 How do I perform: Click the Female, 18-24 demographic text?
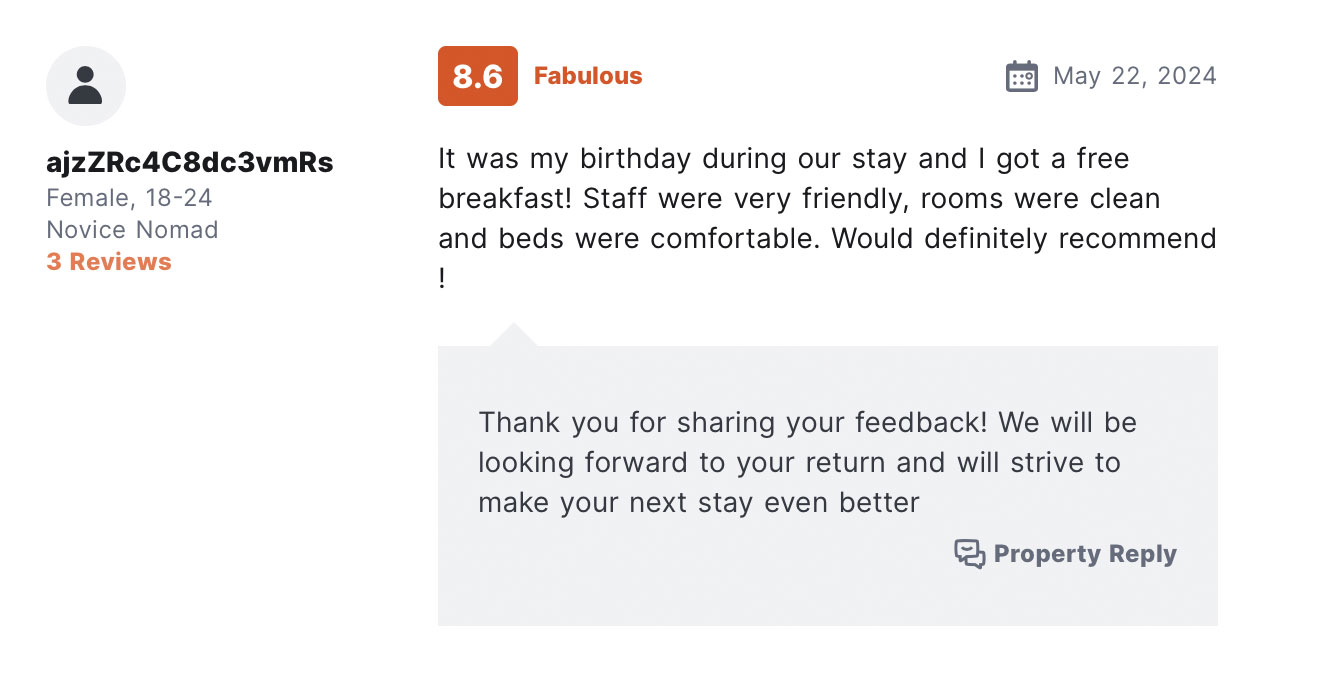pos(129,198)
